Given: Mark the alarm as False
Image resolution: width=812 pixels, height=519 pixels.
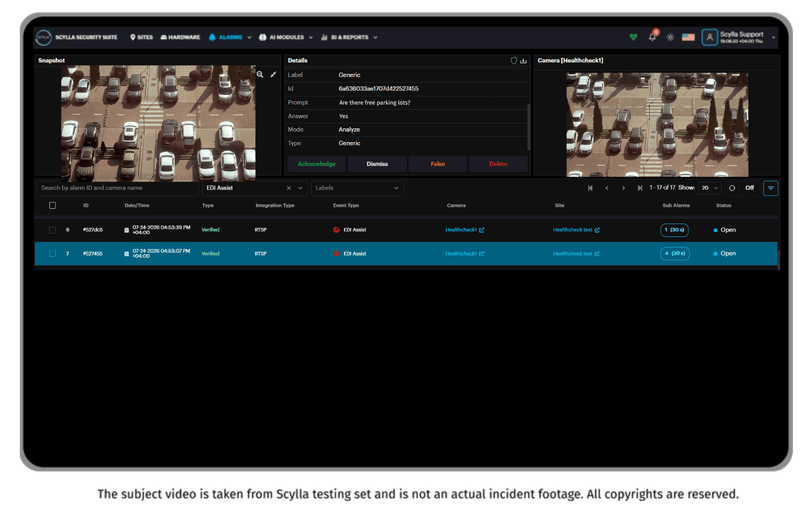Looking at the screenshot, I should (x=438, y=164).
